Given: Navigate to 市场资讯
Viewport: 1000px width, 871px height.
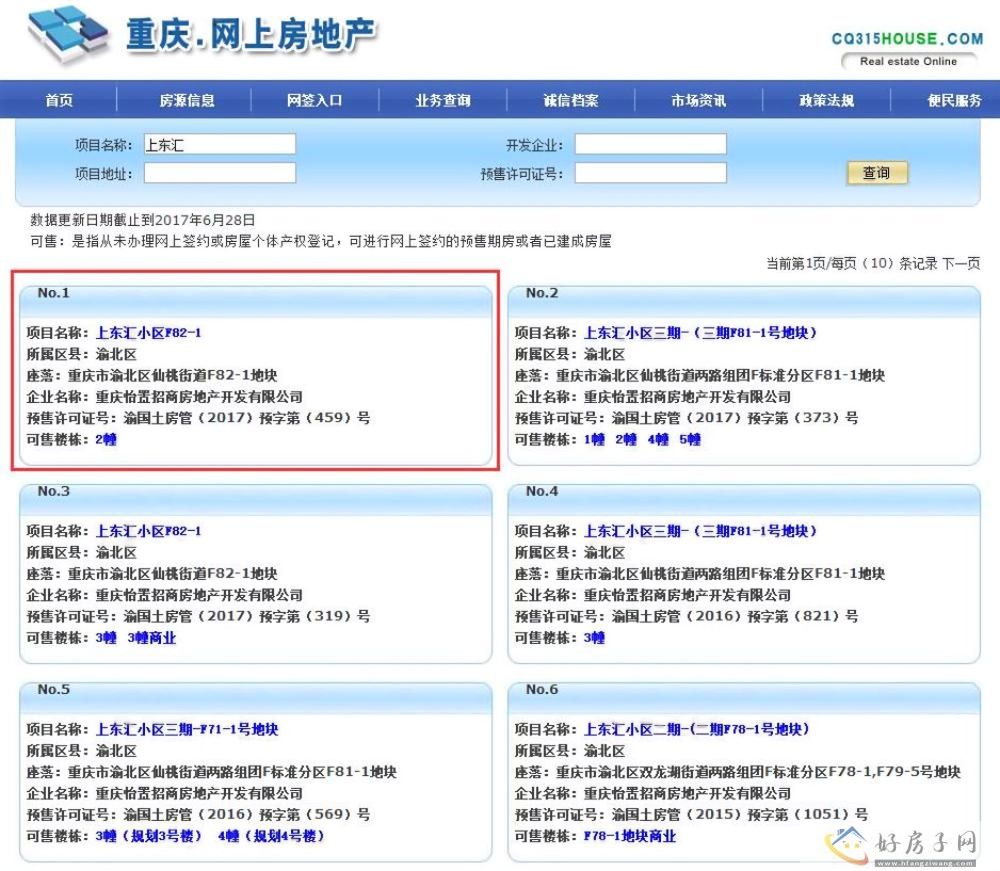Looking at the screenshot, I should click(x=698, y=100).
